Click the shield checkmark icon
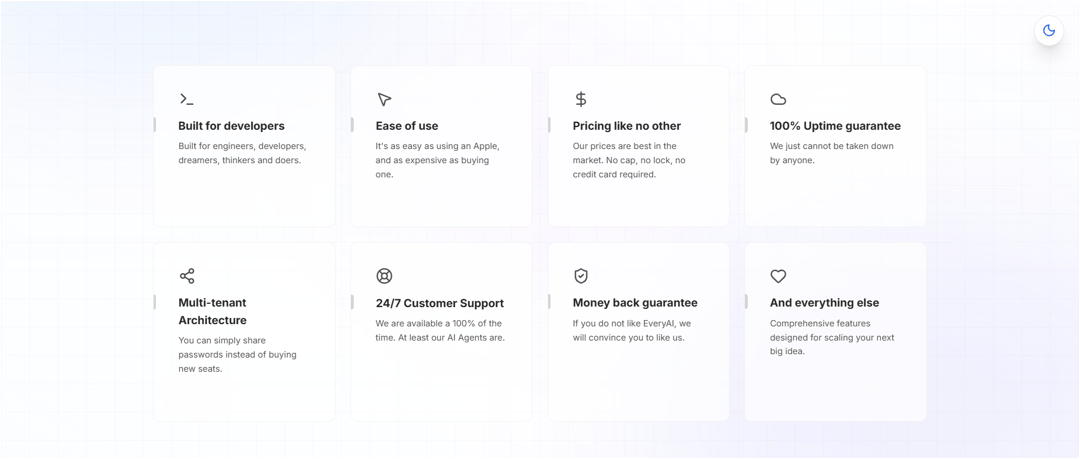 [x=581, y=276]
